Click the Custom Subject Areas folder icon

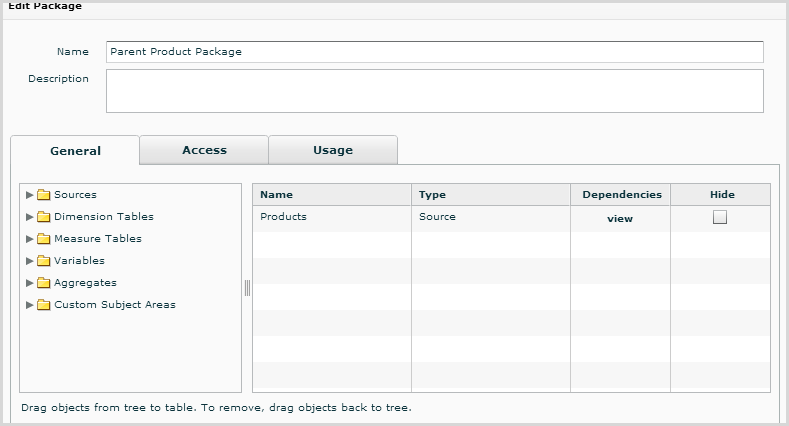[44, 305]
